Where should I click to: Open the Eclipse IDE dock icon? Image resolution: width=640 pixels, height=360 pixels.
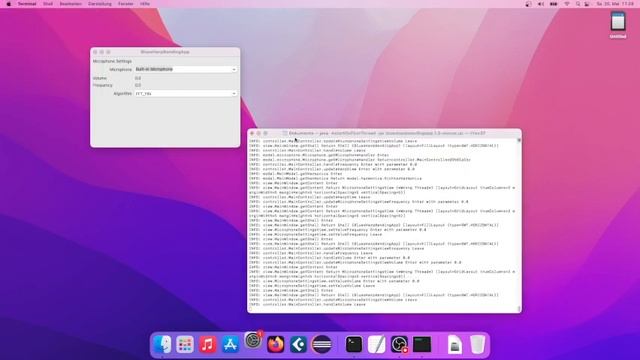click(322, 344)
